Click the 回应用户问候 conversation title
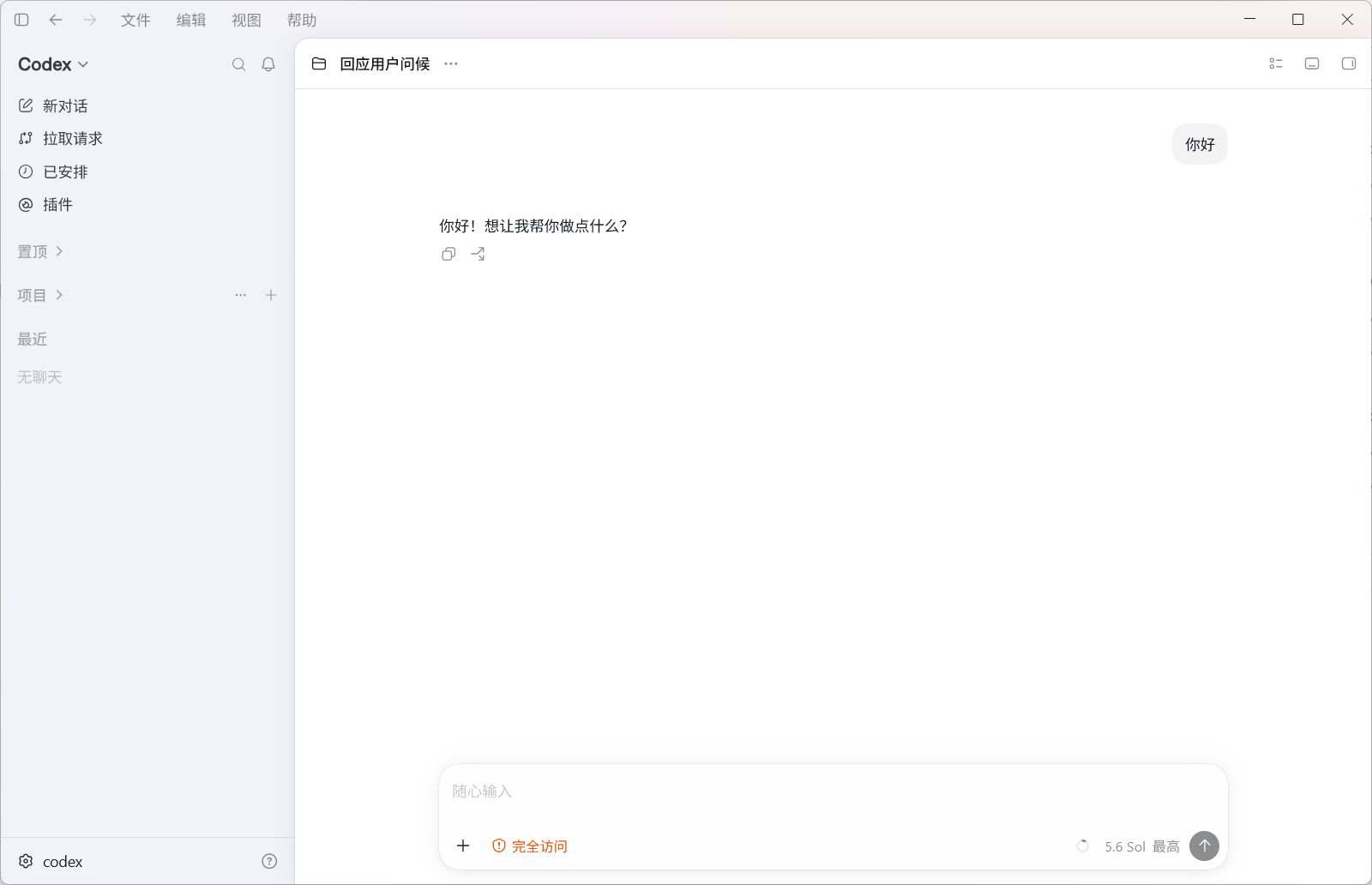Image resolution: width=1372 pixels, height=885 pixels. 385,63
